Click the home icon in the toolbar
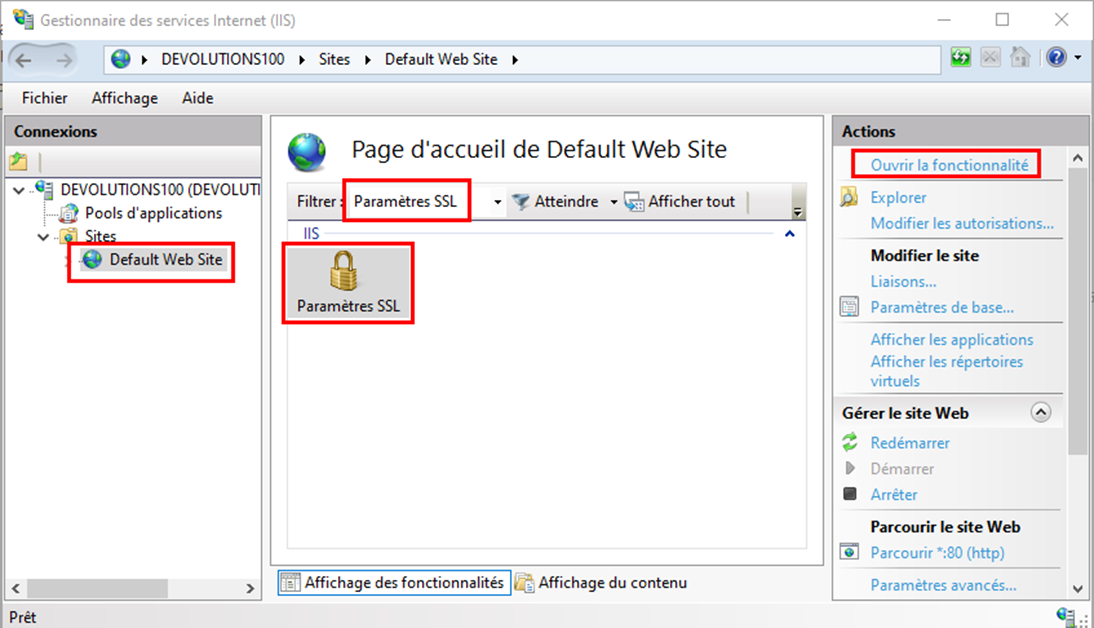The height and width of the screenshot is (628, 1094). (1021, 57)
